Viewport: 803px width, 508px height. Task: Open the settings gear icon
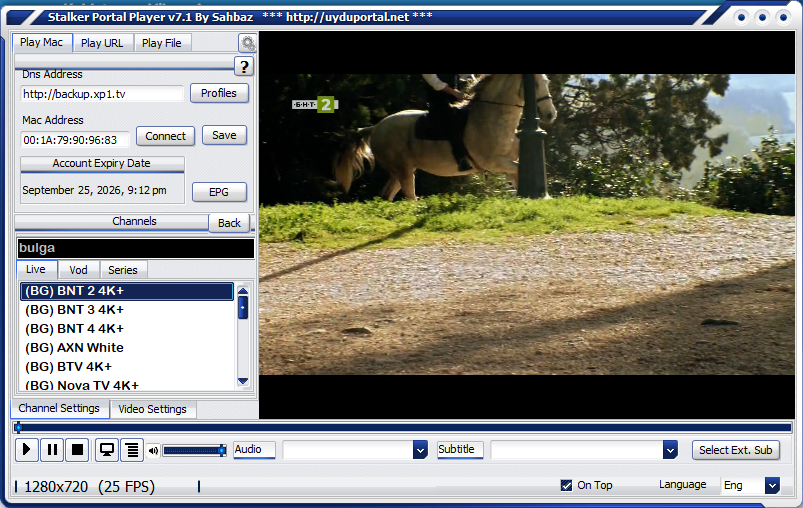[247, 44]
